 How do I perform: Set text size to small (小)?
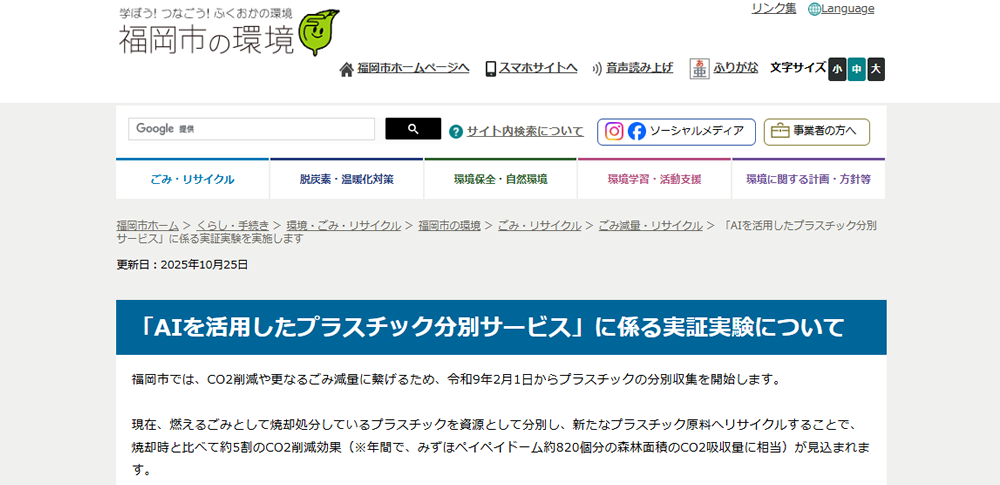(x=837, y=69)
